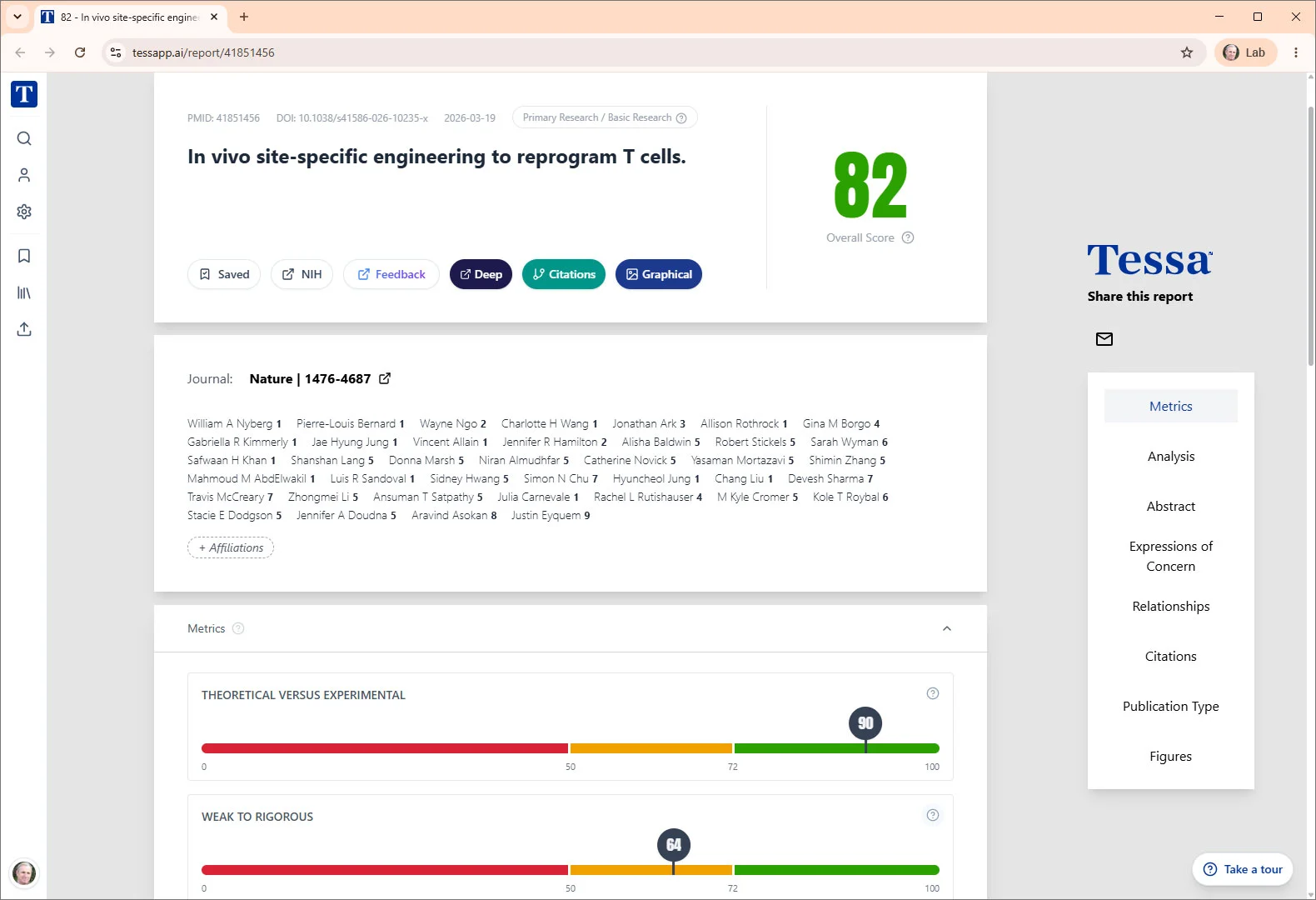Open the Chrome three-dot menu
Screen dimensions: 1316x900
click(x=1296, y=52)
